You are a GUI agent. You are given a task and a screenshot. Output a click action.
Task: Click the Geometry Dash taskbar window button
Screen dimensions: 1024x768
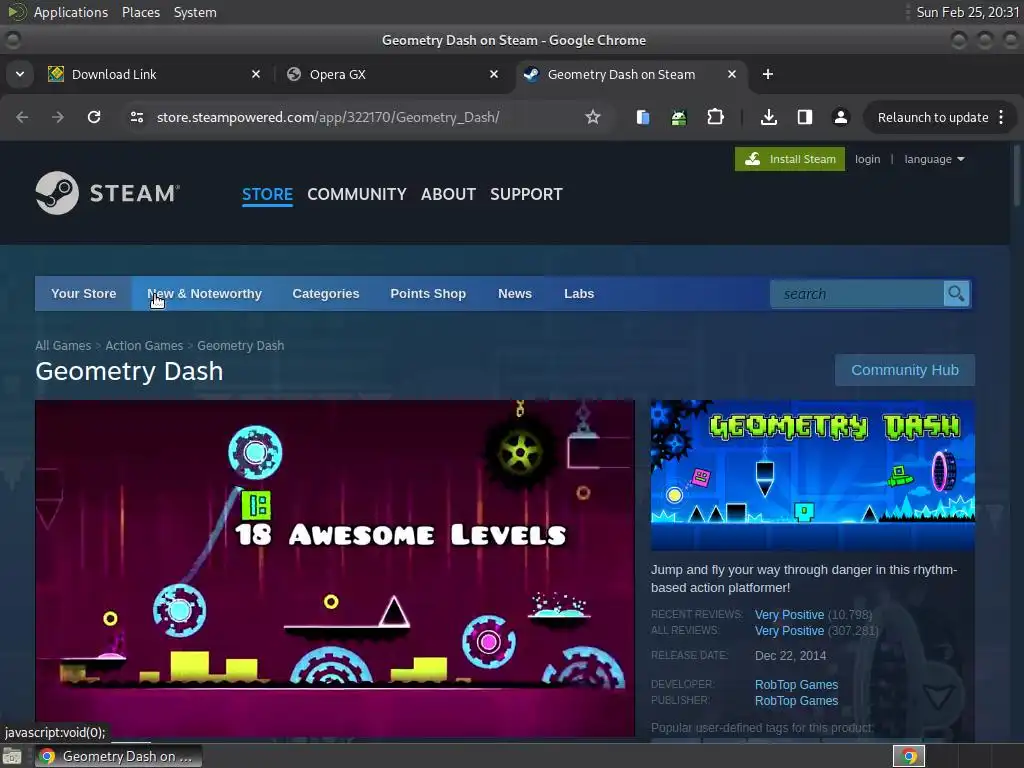point(118,756)
